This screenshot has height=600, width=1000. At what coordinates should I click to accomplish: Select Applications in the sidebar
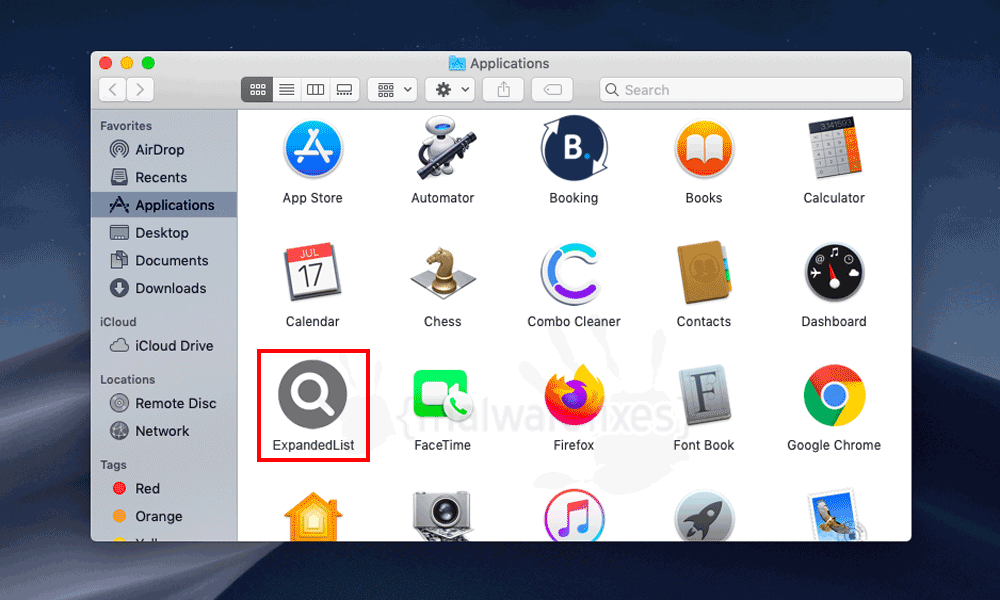164,205
